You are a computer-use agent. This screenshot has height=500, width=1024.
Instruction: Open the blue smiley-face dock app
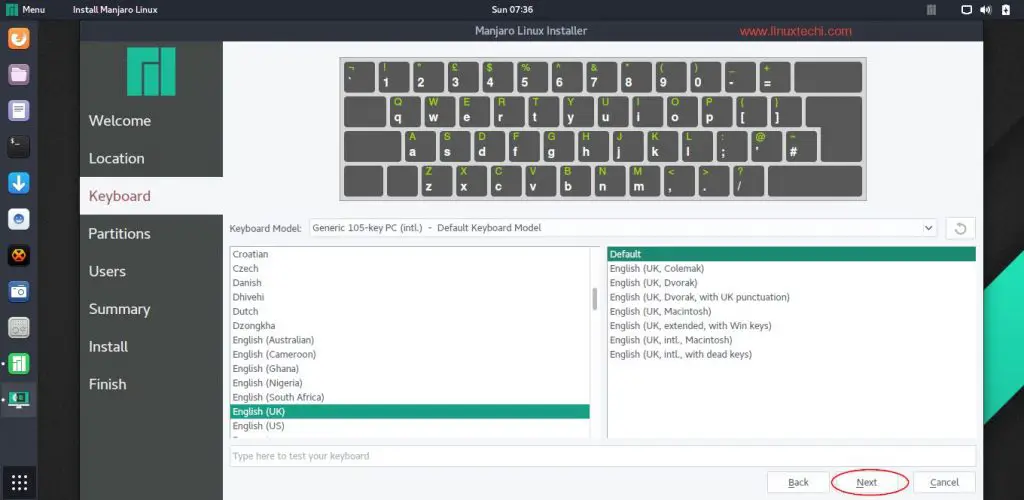click(18, 219)
